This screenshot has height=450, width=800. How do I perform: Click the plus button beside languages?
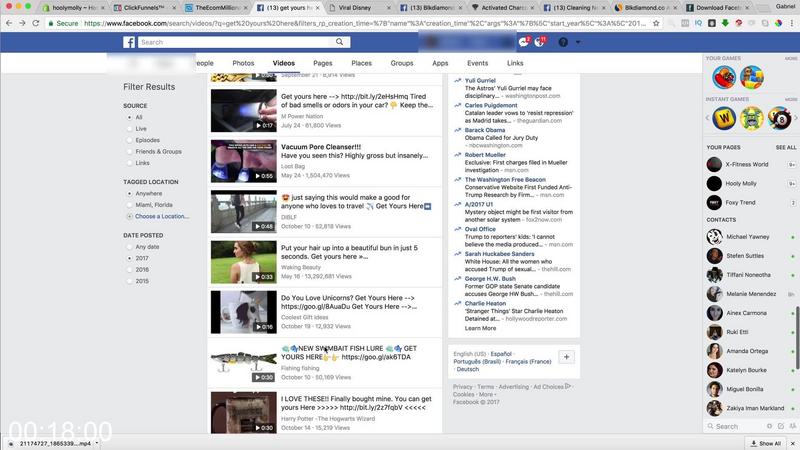566,357
